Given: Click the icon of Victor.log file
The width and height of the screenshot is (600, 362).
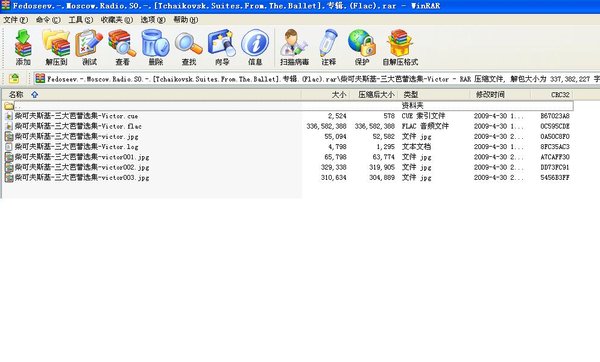Looking at the screenshot, I should (x=8, y=147).
